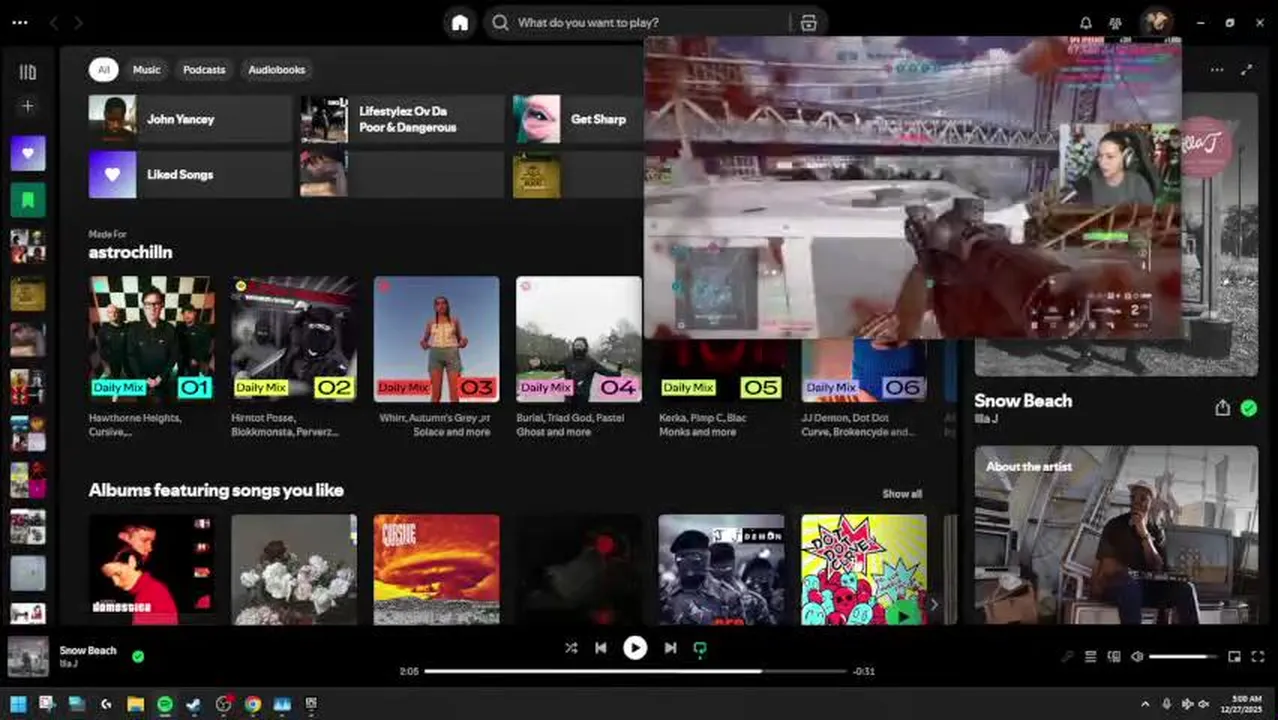
Task: Select the Audiobooks filter chip
Action: point(277,70)
